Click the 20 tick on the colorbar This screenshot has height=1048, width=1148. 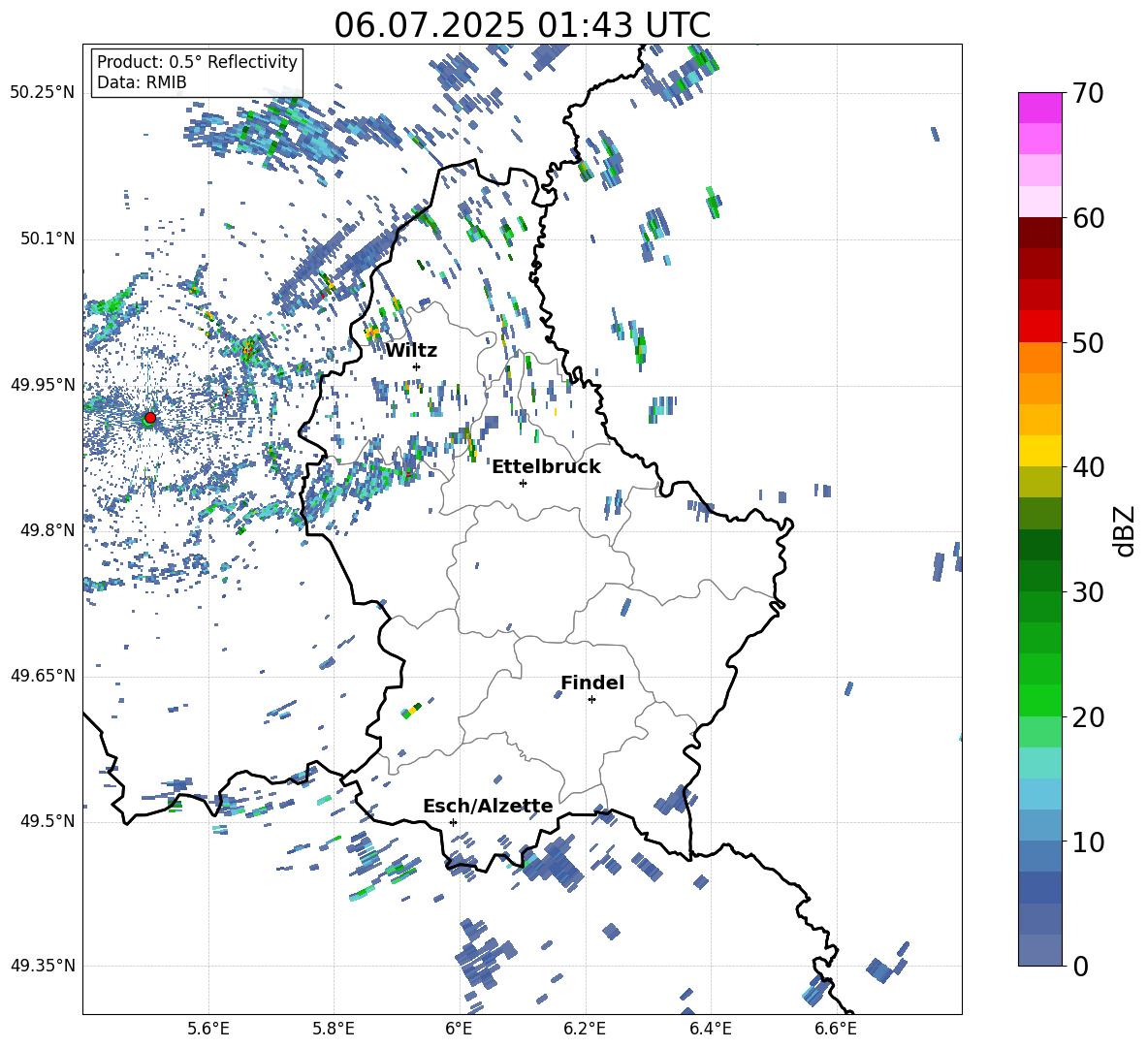1087,716
